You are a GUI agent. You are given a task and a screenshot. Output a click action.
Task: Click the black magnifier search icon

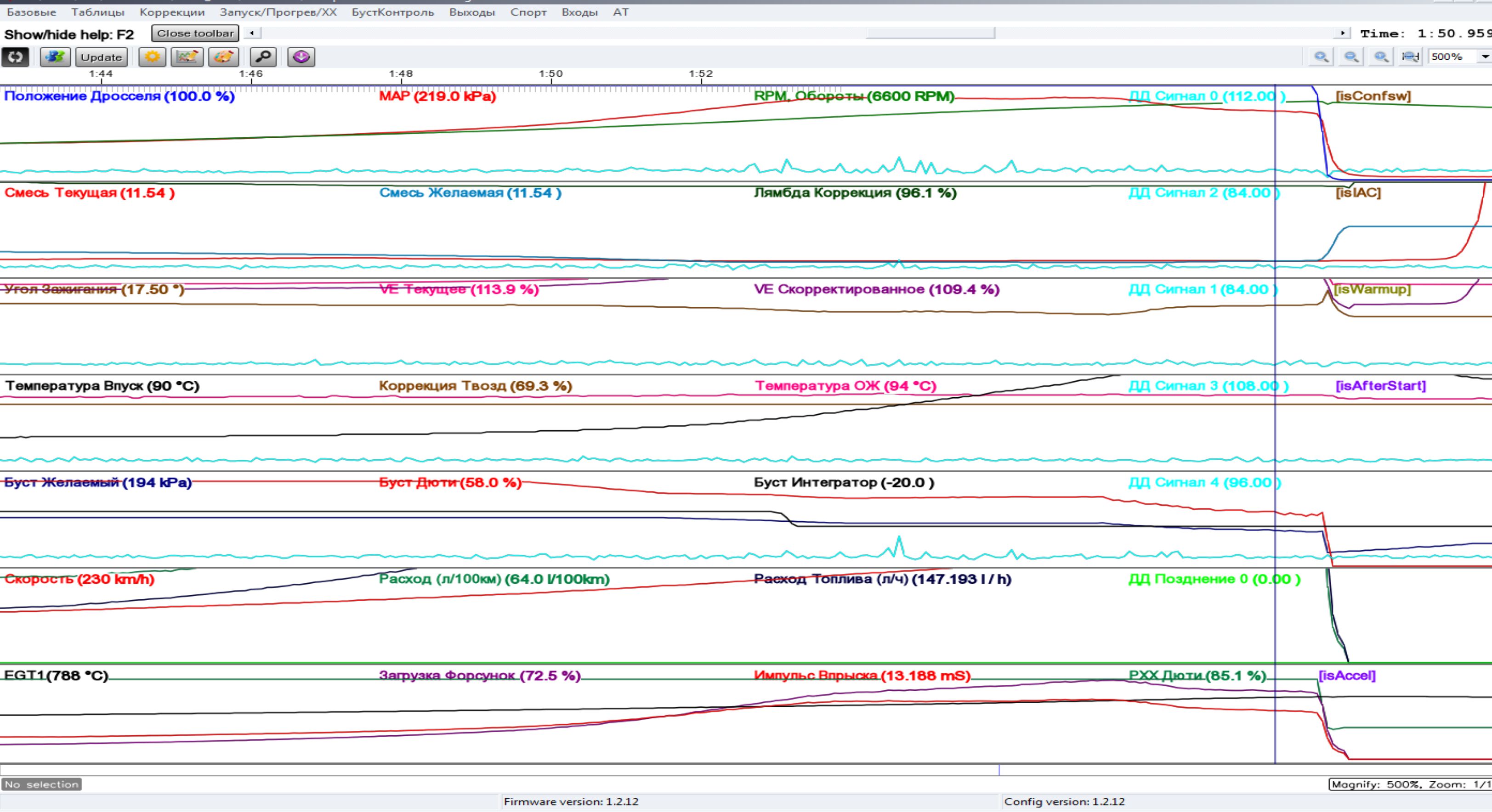tap(263, 56)
